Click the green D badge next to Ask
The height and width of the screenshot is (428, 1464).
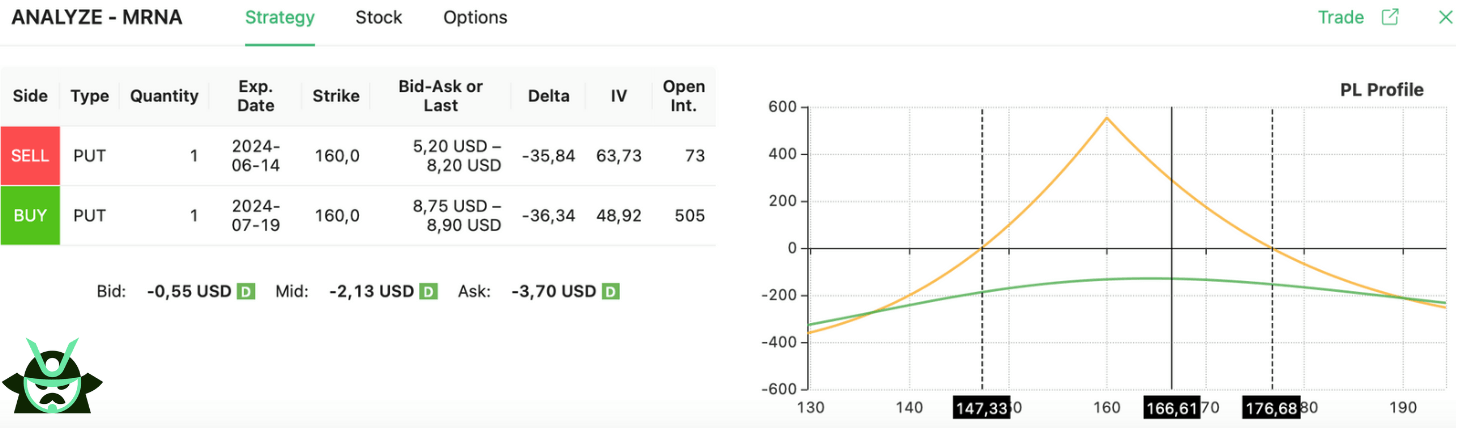click(611, 292)
